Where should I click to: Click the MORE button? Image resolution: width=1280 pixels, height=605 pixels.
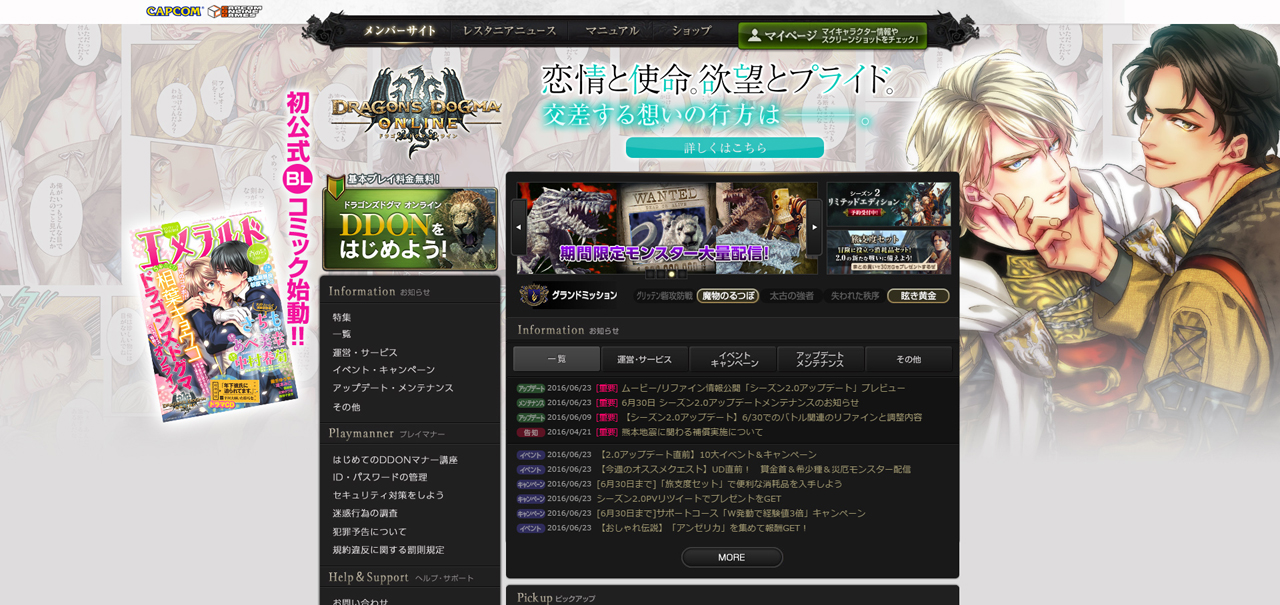tap(732, 557)
